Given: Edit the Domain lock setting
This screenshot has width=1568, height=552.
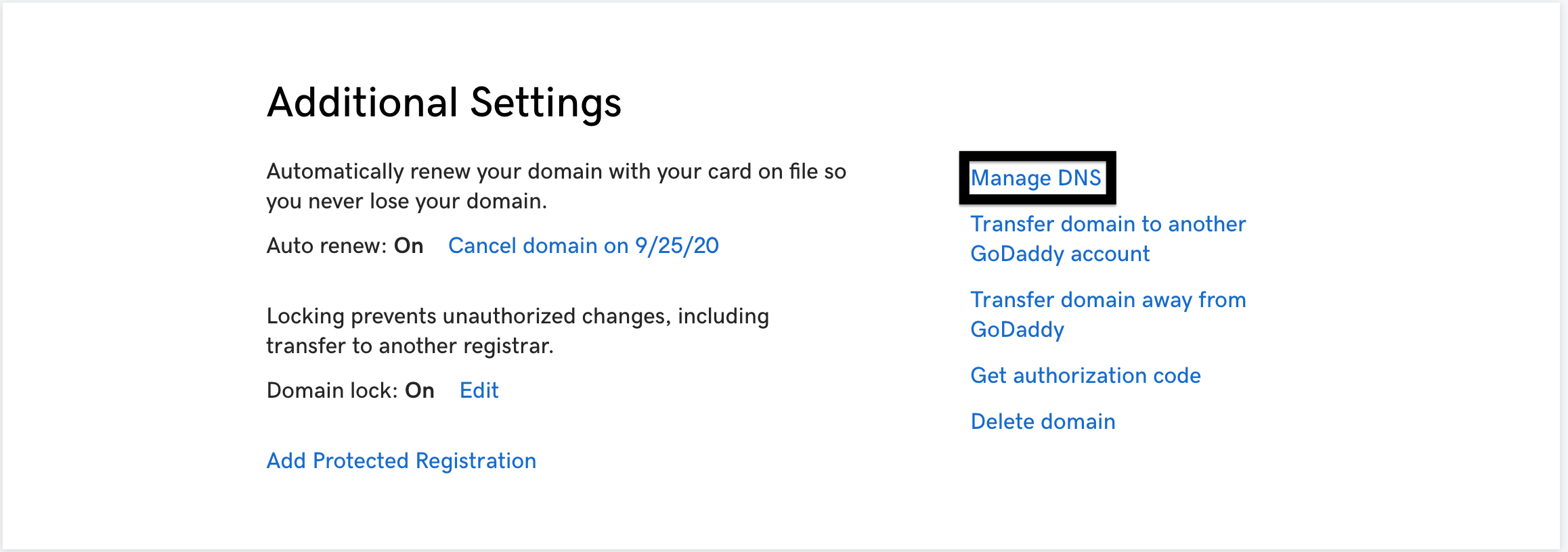Looking at the screenshot, I should click(479, 390).
